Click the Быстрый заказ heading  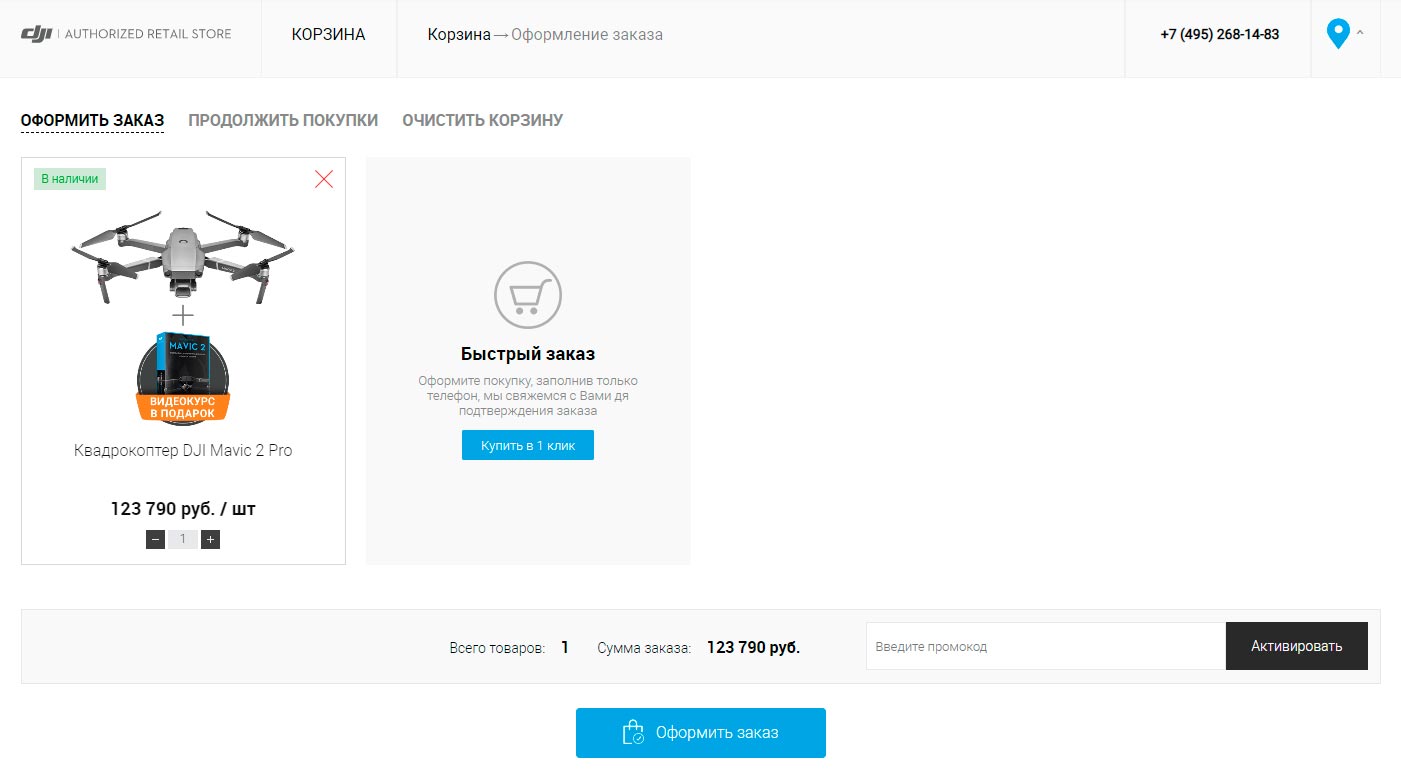(x=528, y=354)
